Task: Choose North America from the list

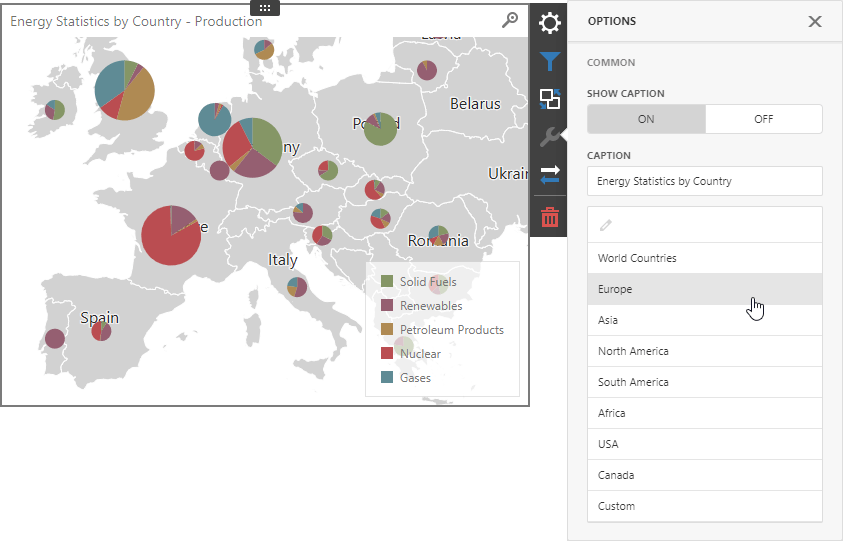Action: (704, 351)
